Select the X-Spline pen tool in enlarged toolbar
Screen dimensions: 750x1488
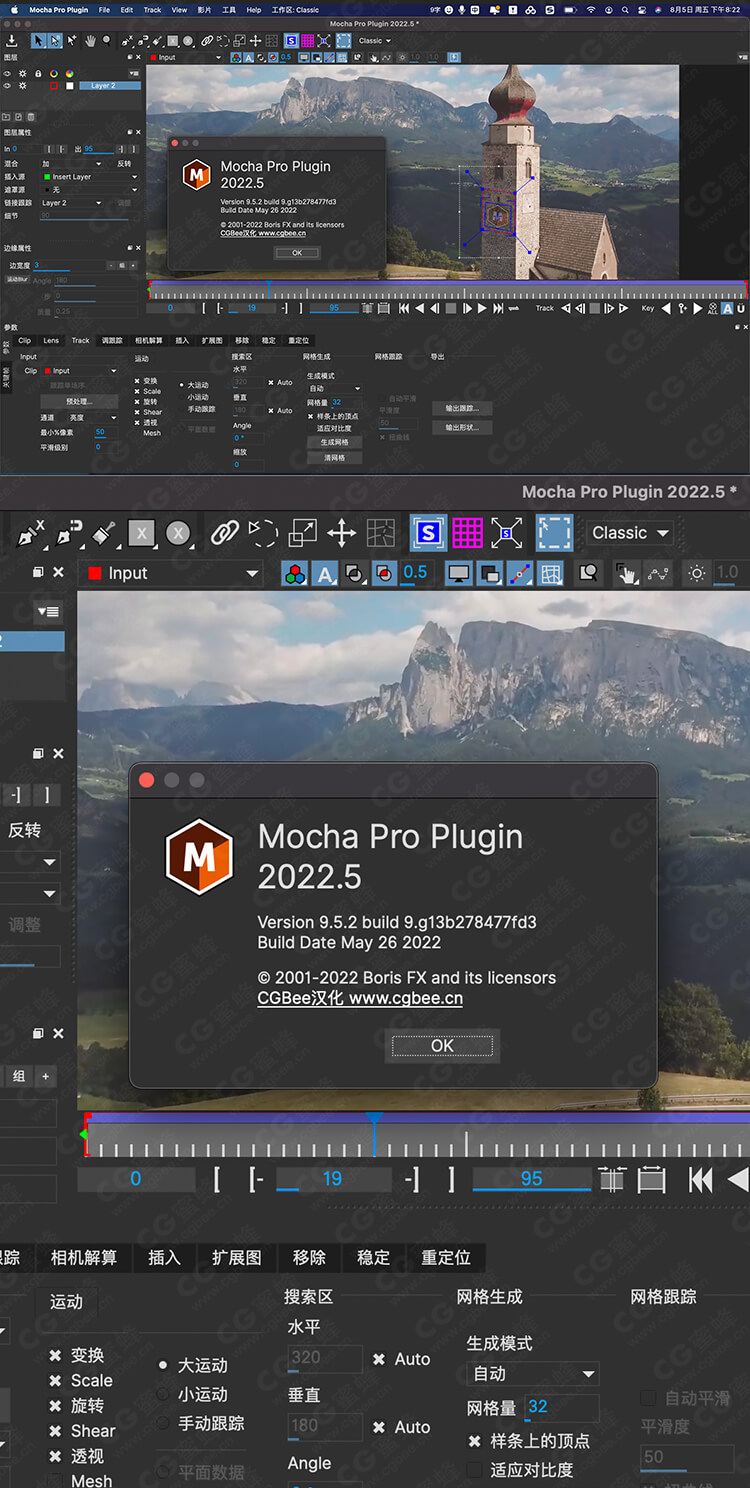pyautogui.click(x=31, y=533)
